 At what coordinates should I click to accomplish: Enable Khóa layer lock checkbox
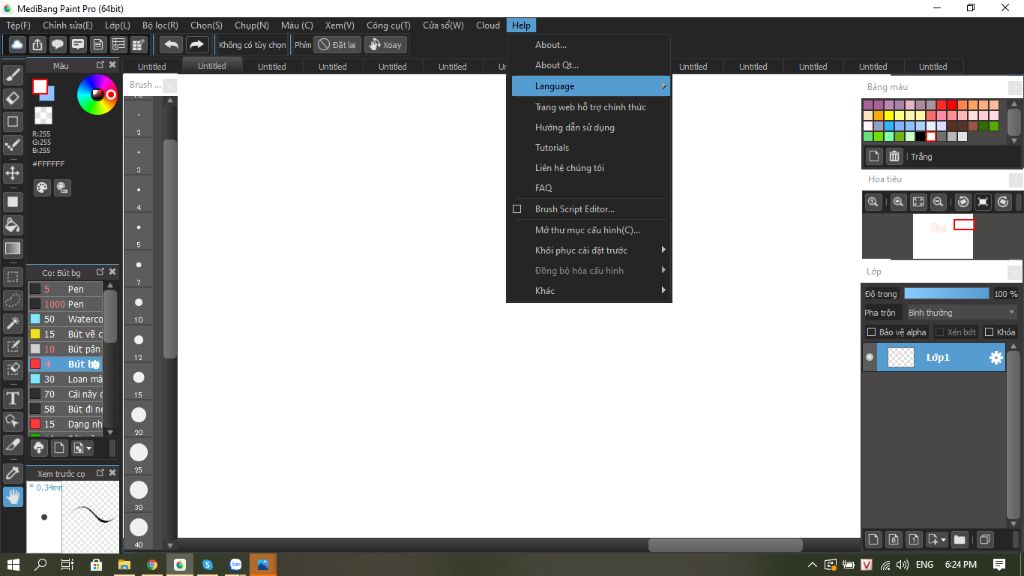[x=989, y=332]
